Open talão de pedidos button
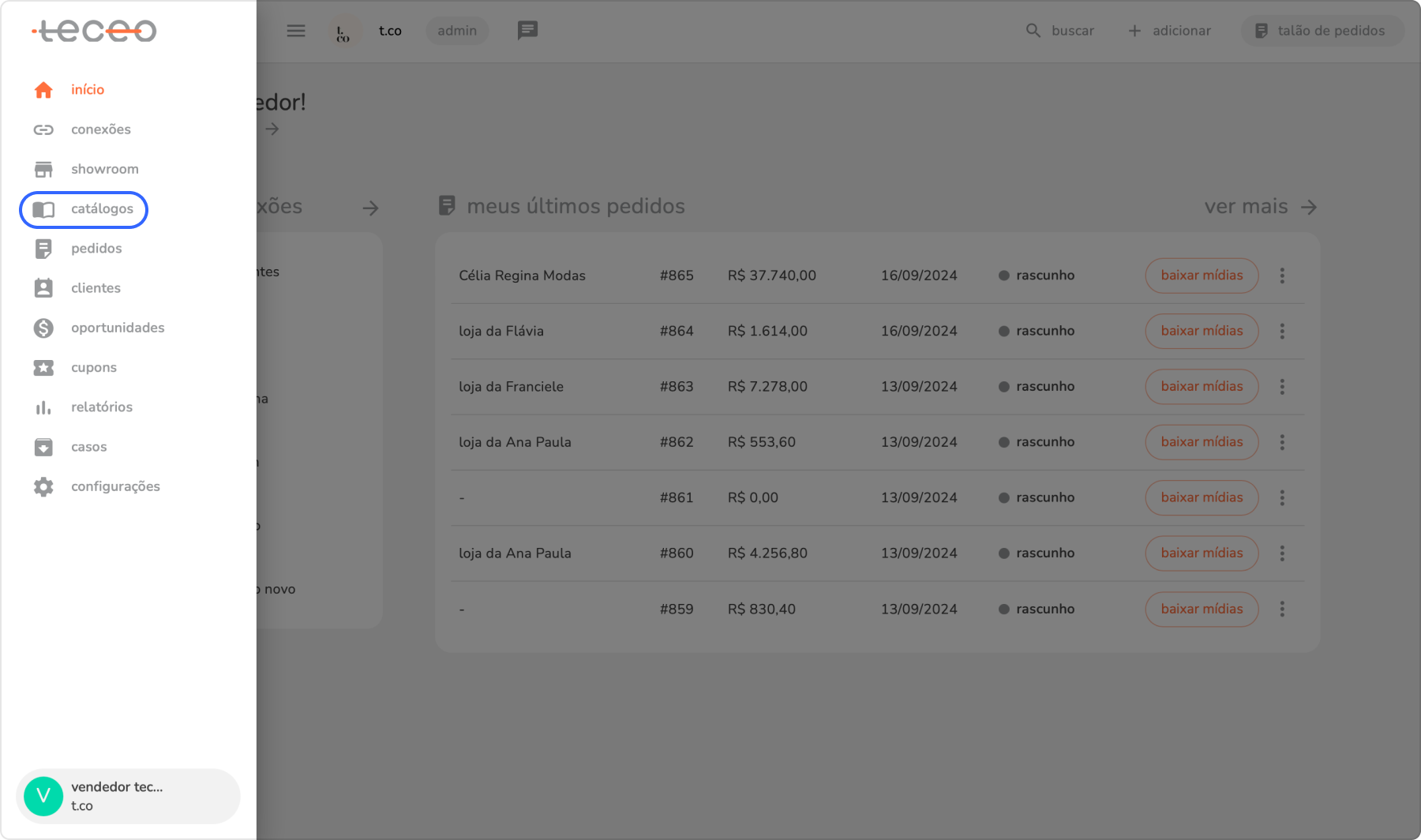This screenshot has width=1421, height=840. point(1322,31)
